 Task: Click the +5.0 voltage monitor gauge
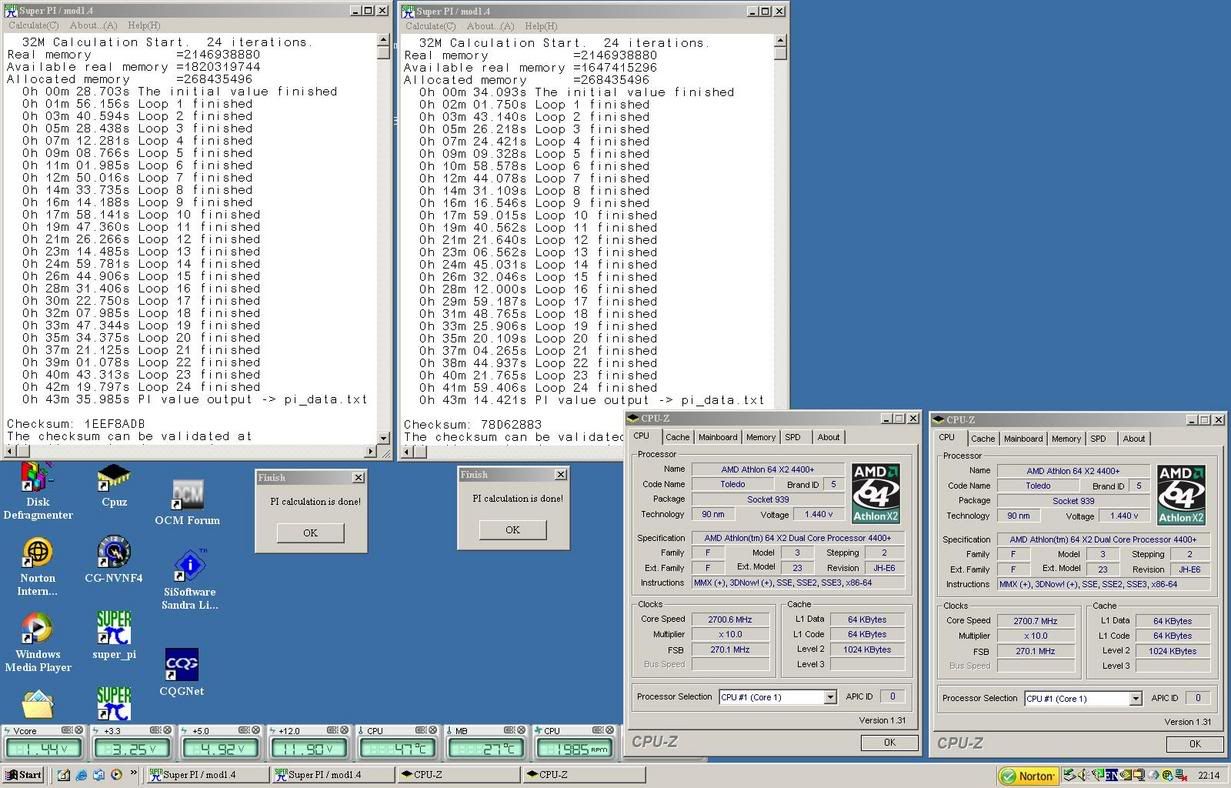tap(221, 742)
